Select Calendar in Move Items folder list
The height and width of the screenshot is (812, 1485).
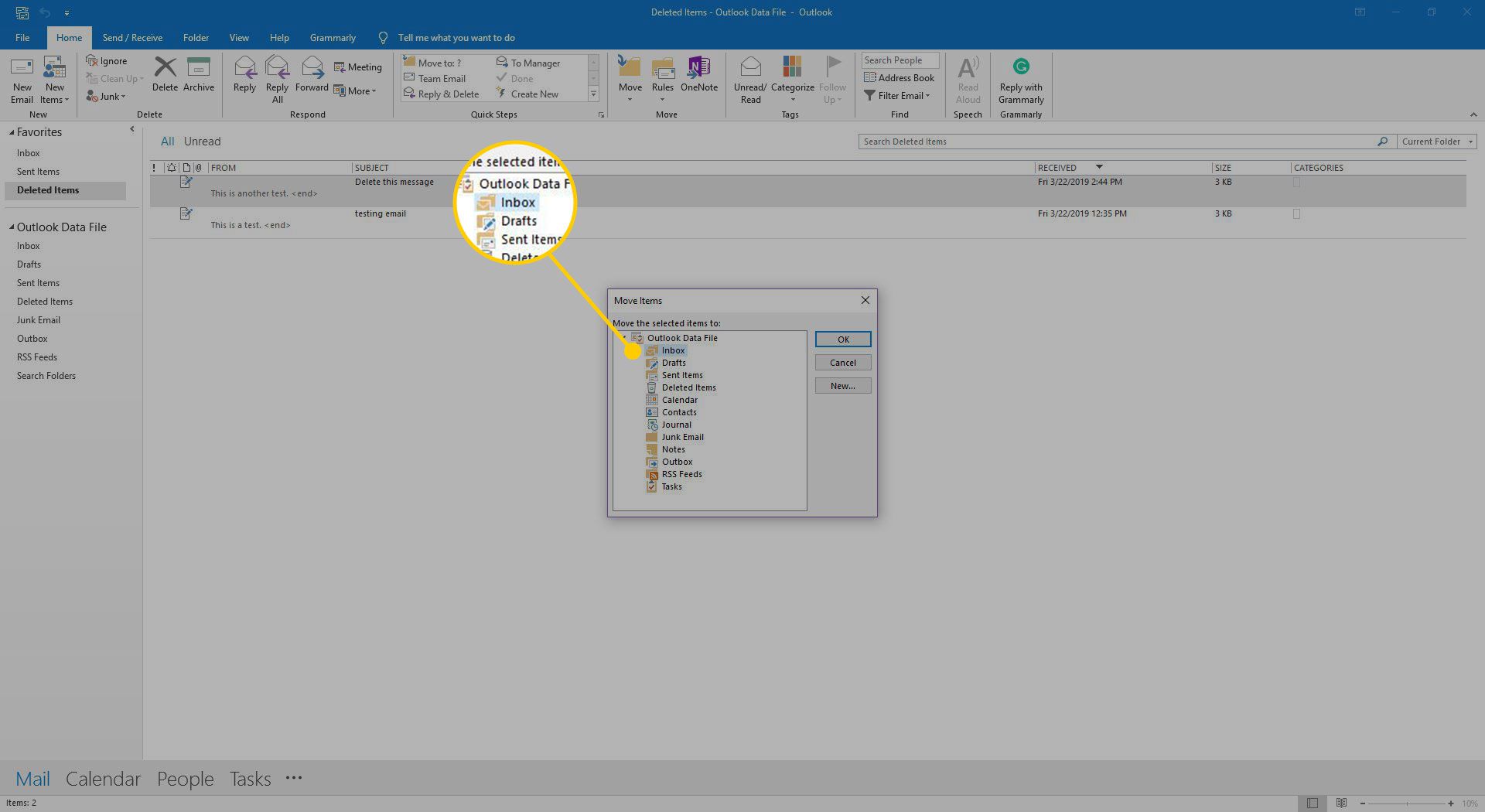[x=679, y=400]
